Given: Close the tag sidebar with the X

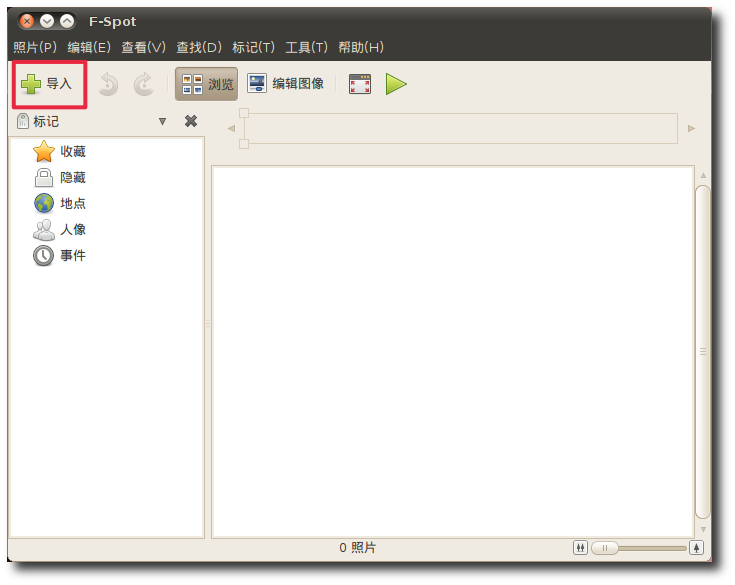Looking at the screenshot, I should 191,121.
